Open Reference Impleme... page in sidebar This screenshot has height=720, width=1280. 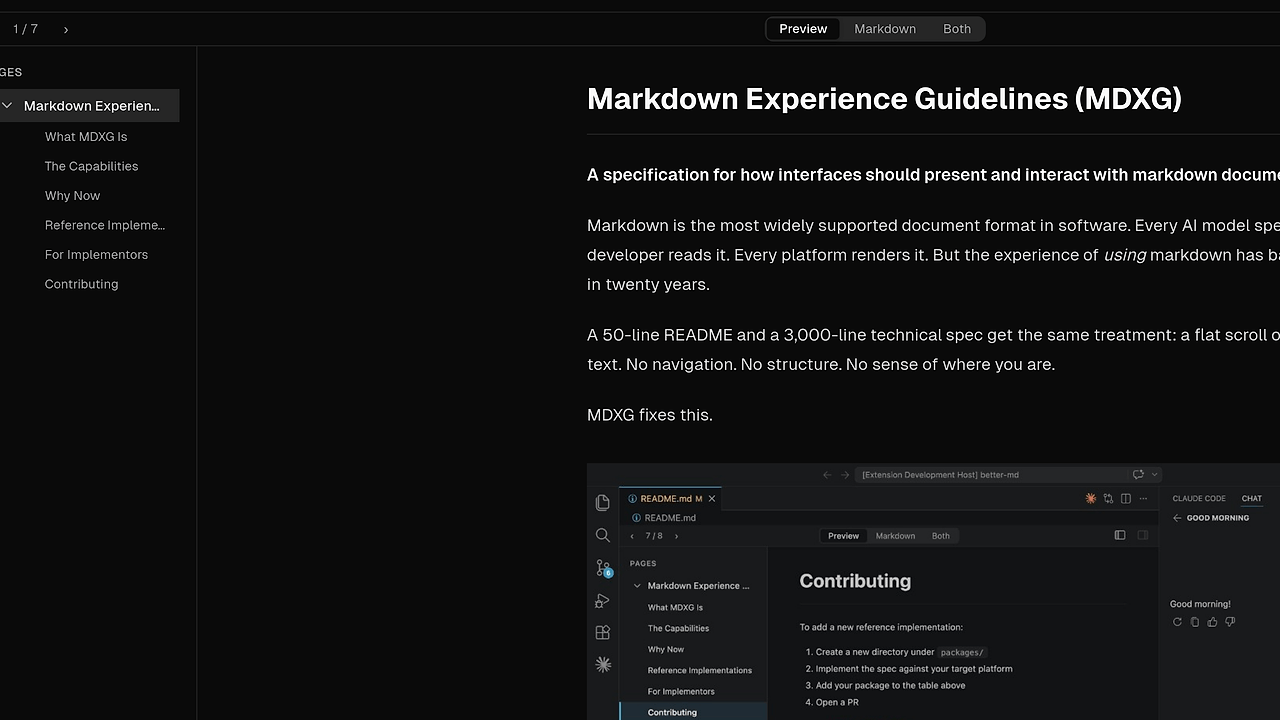(105, 225)
